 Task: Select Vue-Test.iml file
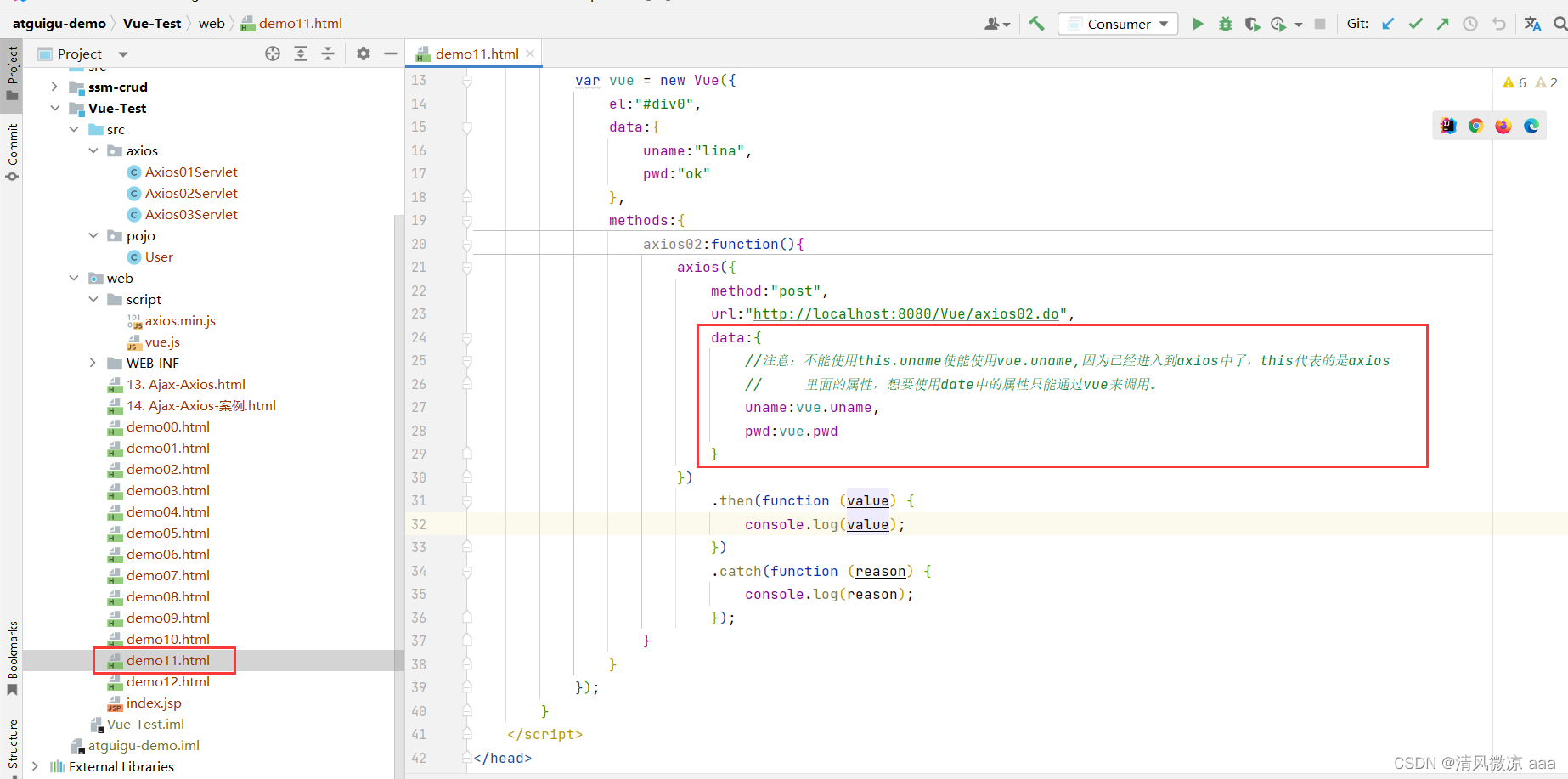tap(145, 724)
